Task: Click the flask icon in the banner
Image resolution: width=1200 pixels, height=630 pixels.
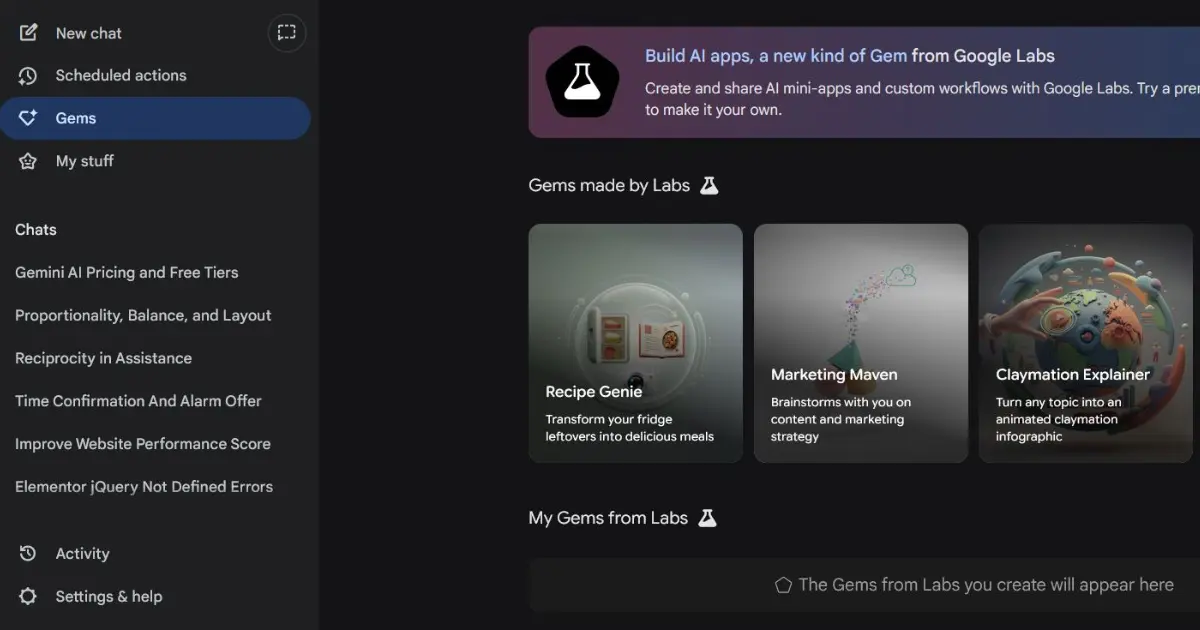Action: [x=583, y=82]
